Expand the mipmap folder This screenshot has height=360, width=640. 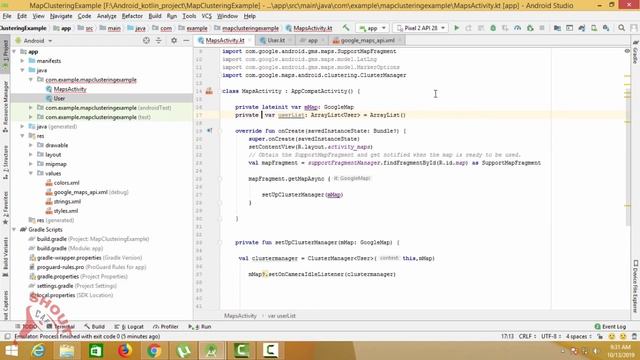pyautogui.click(x=31, y=164)
